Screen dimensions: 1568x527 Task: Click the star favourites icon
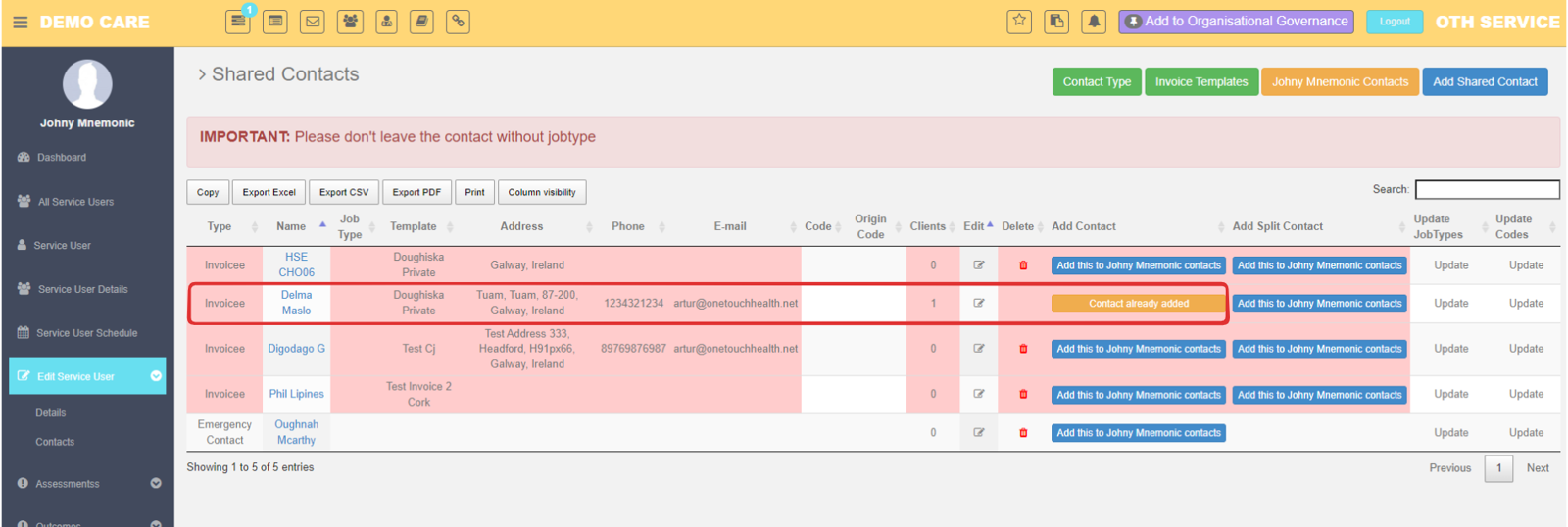tap(1019, 21)
